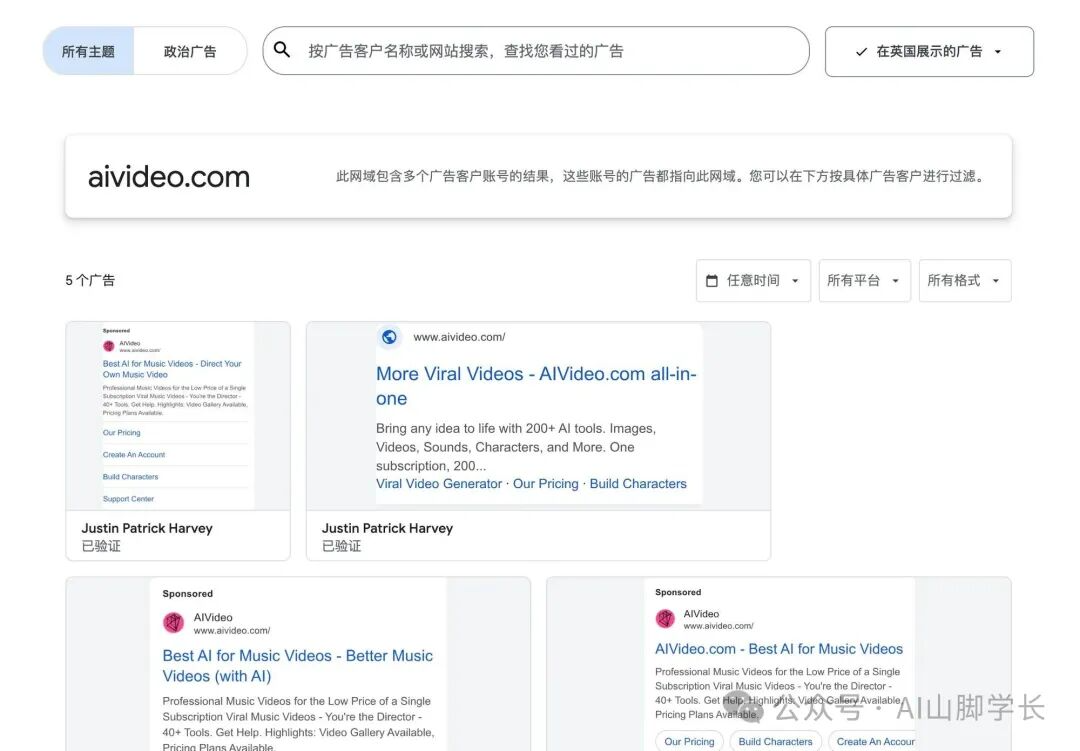Click the Build Characters chip in bottom right ad
1080x751 pixels.
776,741
